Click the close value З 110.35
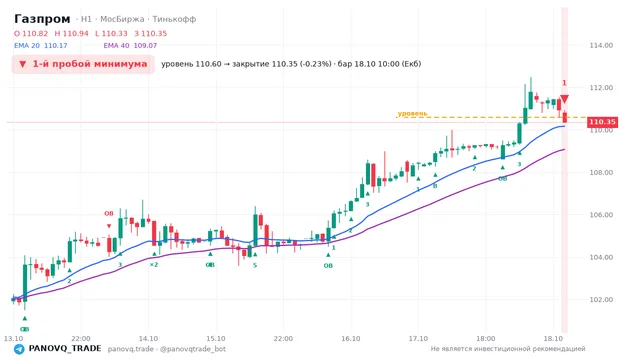This screenshot has width=640, height=360. pos(151,33)
